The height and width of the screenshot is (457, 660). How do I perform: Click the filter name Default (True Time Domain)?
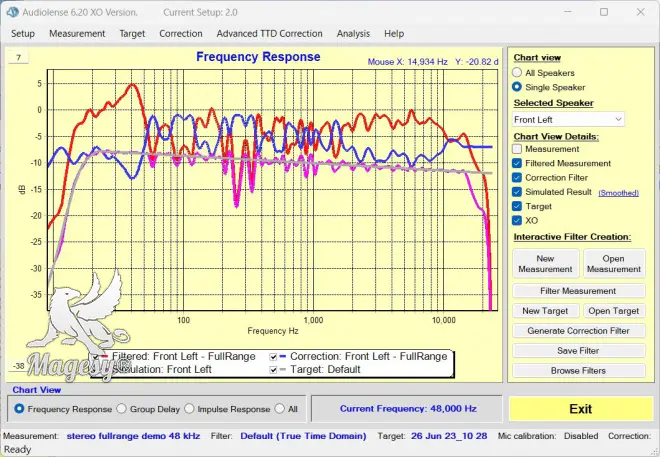click(x=303, y=436)
